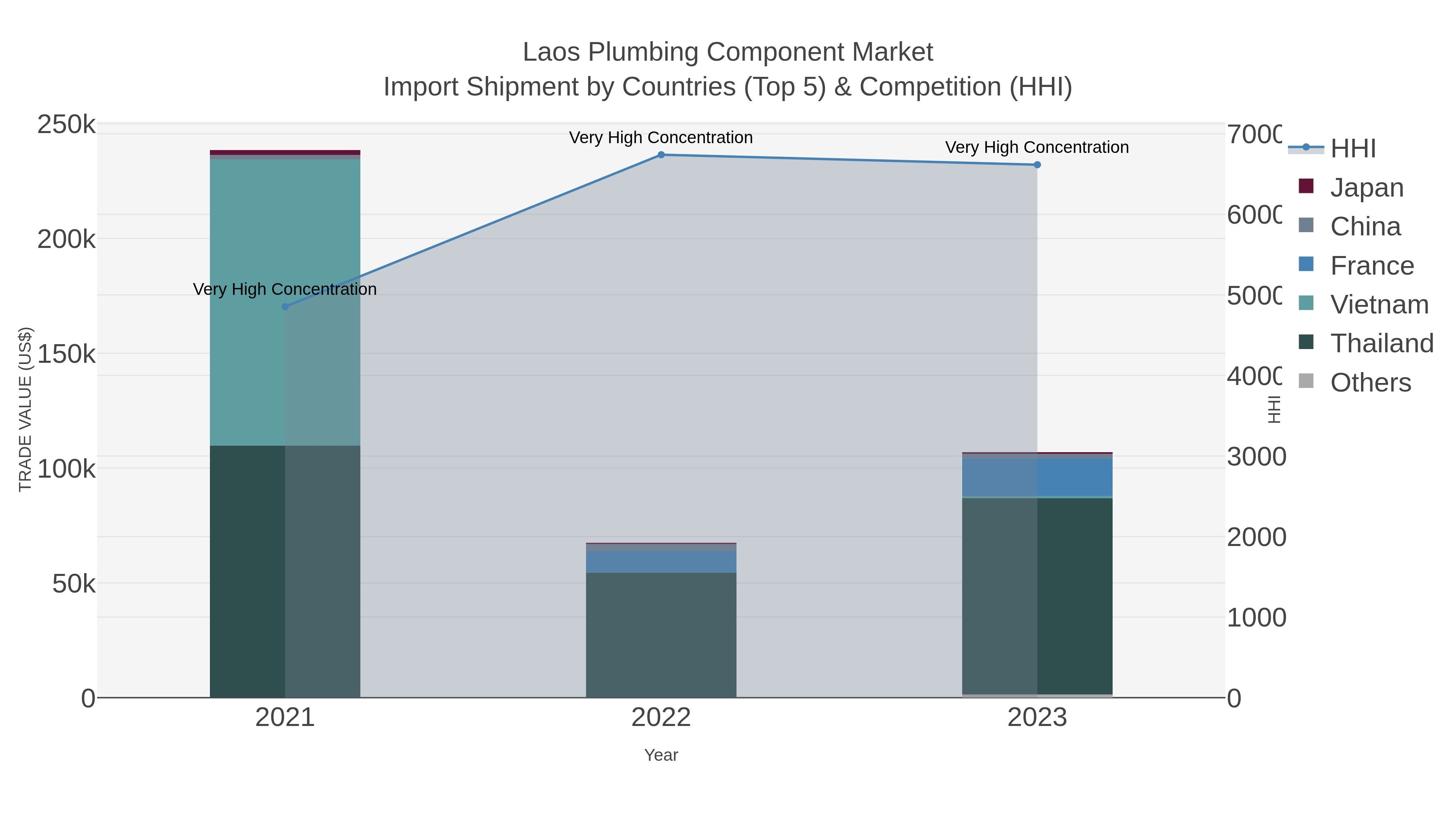Screen dimensions: 1456x819
Task: Click the 2022 HHI line marker
Action: (x=661, y=155)
